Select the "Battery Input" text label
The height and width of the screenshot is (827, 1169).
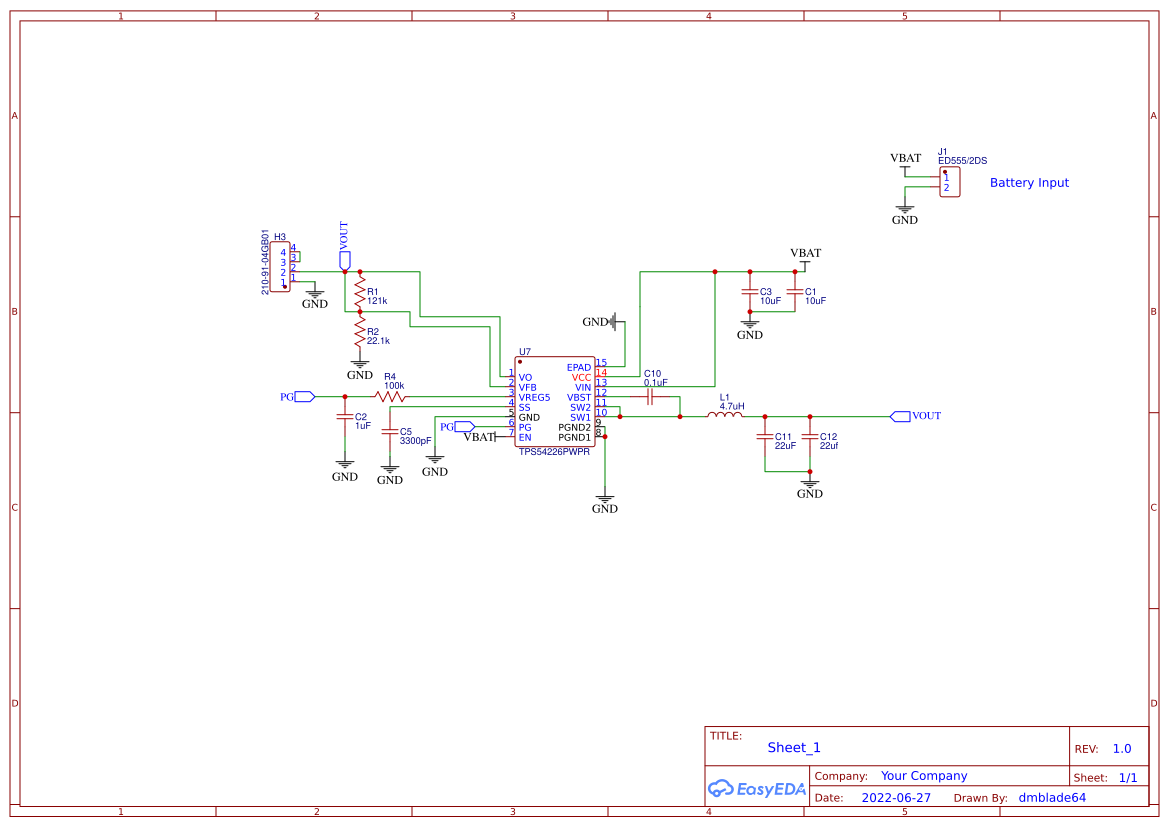point(1029,183)
